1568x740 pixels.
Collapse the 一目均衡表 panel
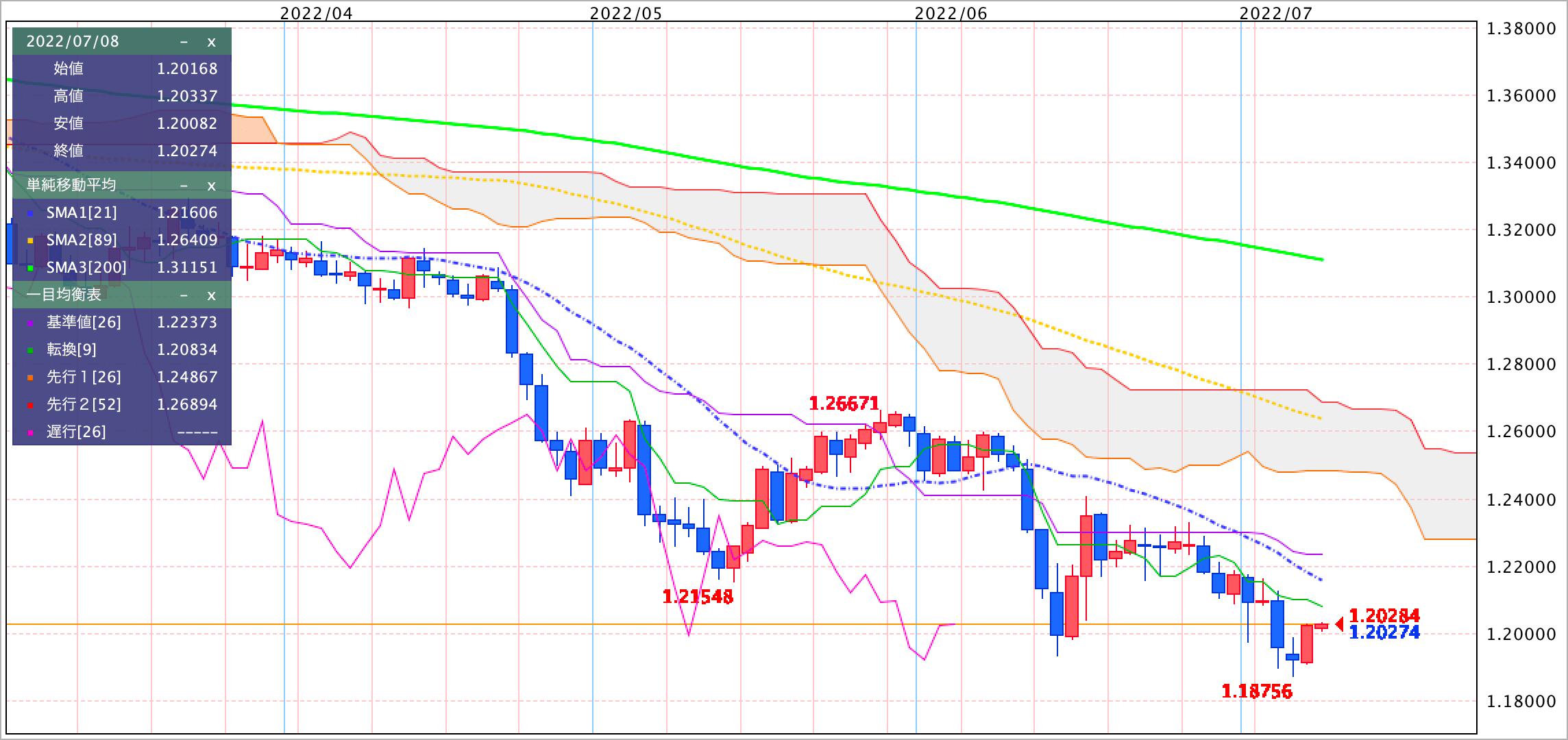184,295
